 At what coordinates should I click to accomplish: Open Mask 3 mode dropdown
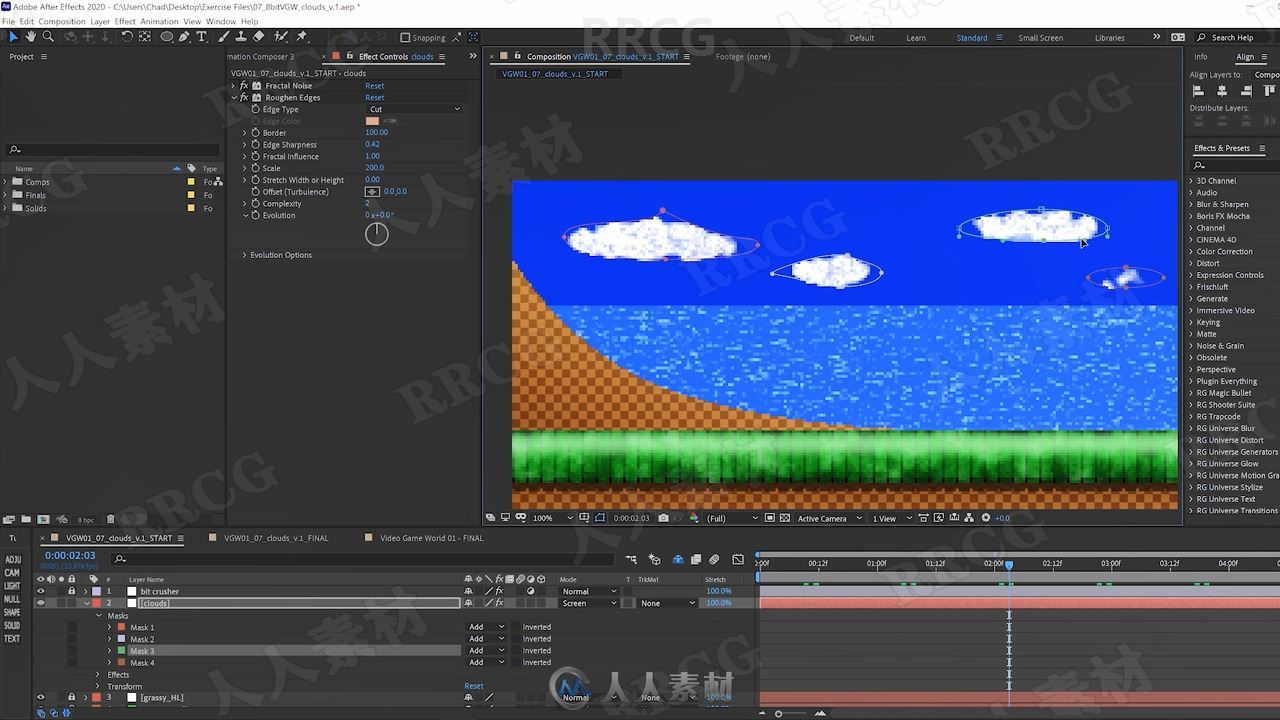point(484,651)
